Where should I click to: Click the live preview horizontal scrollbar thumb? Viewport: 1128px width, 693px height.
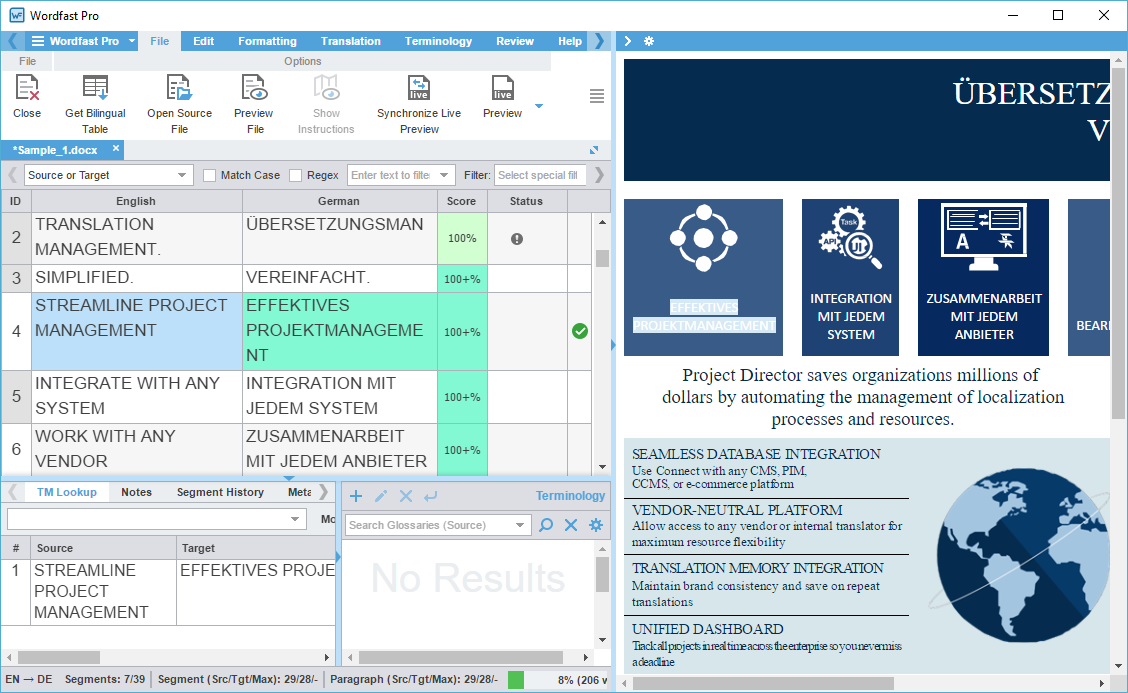[x=763, y=683]
